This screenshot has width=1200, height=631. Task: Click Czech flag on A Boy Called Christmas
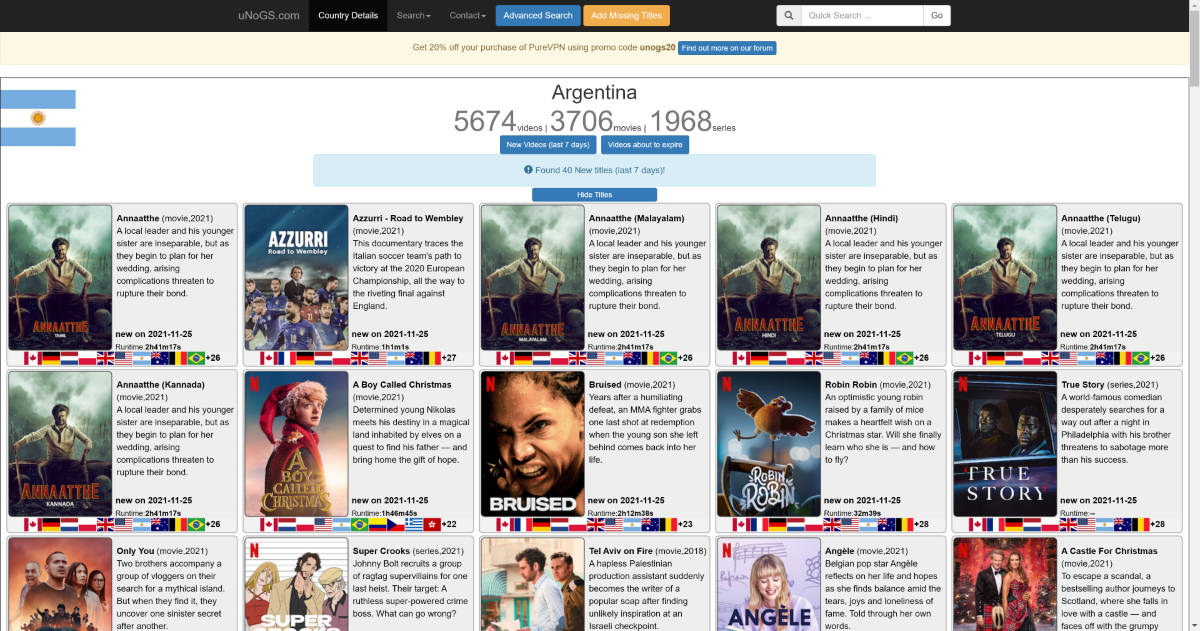[395, 524]
